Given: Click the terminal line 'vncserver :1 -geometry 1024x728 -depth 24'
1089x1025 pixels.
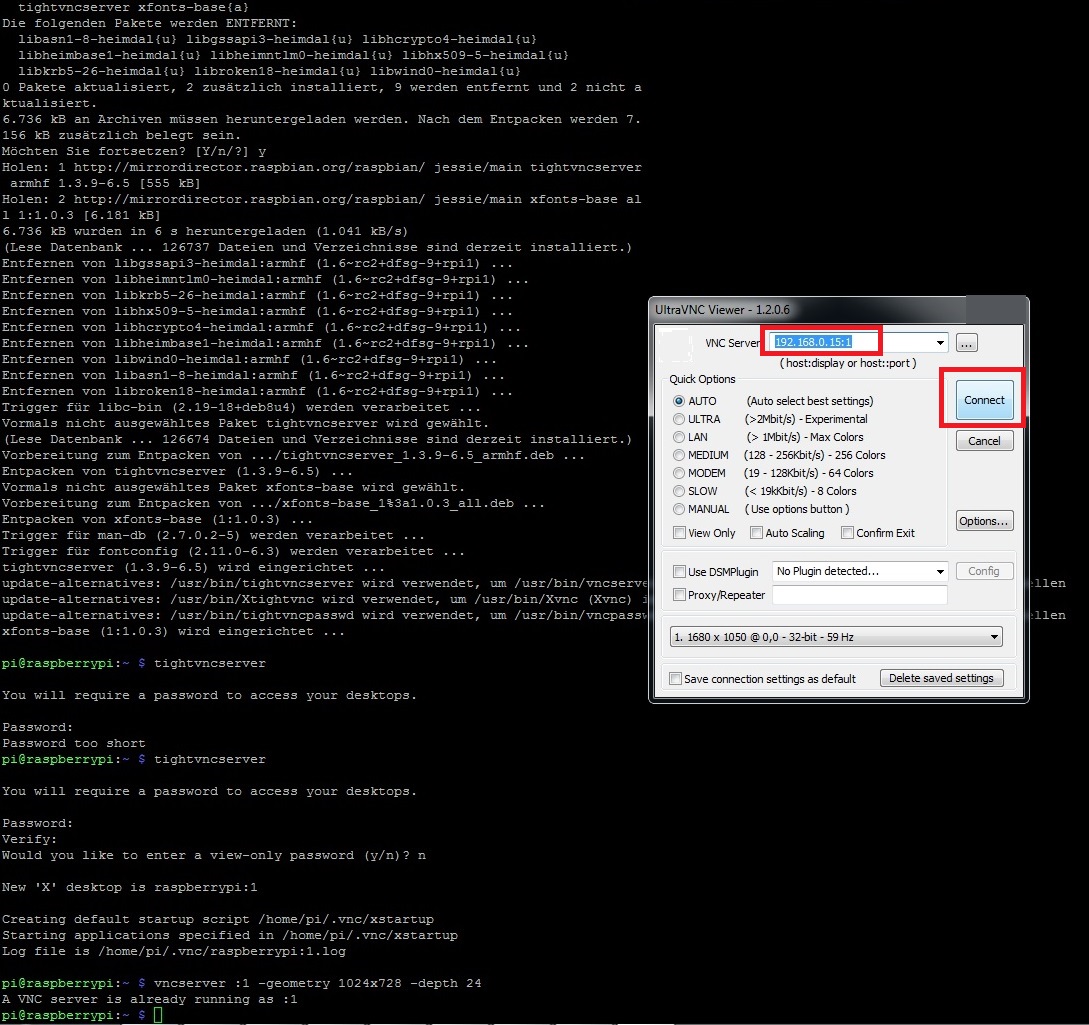Looking at the screenshot, I should coord(317,983).
